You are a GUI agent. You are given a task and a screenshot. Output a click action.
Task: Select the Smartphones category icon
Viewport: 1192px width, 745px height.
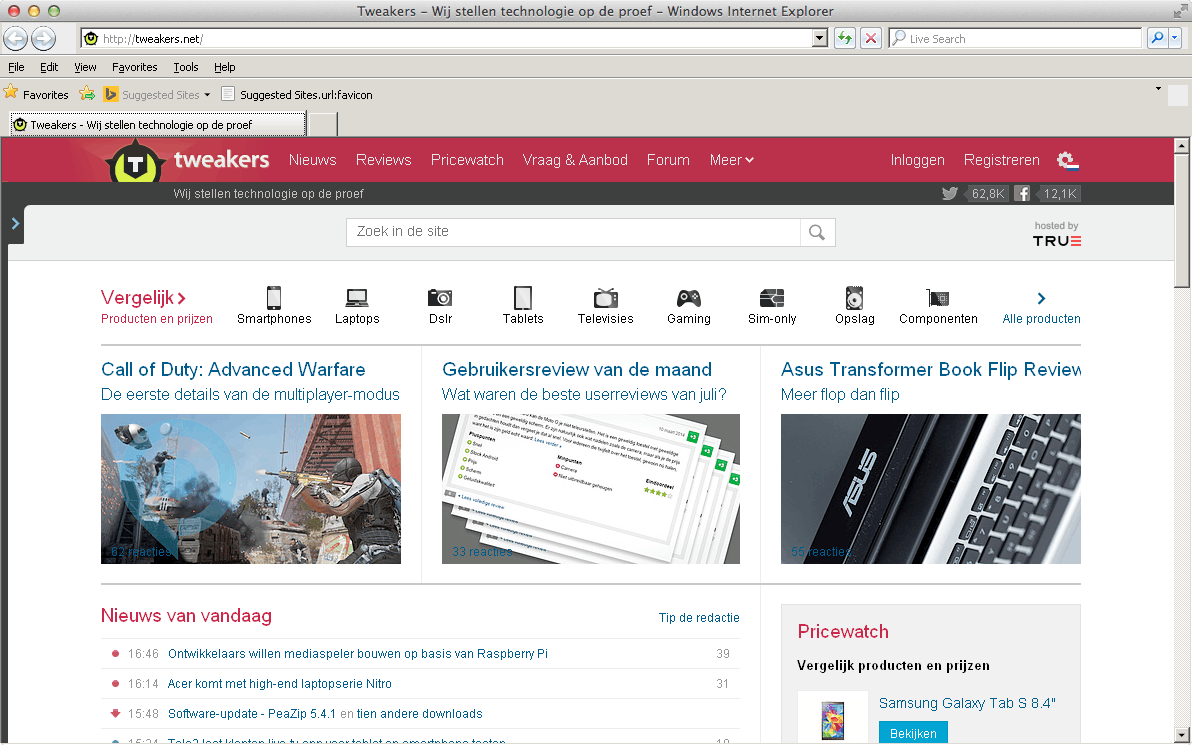pyautogui.click(x=274, y=297)
